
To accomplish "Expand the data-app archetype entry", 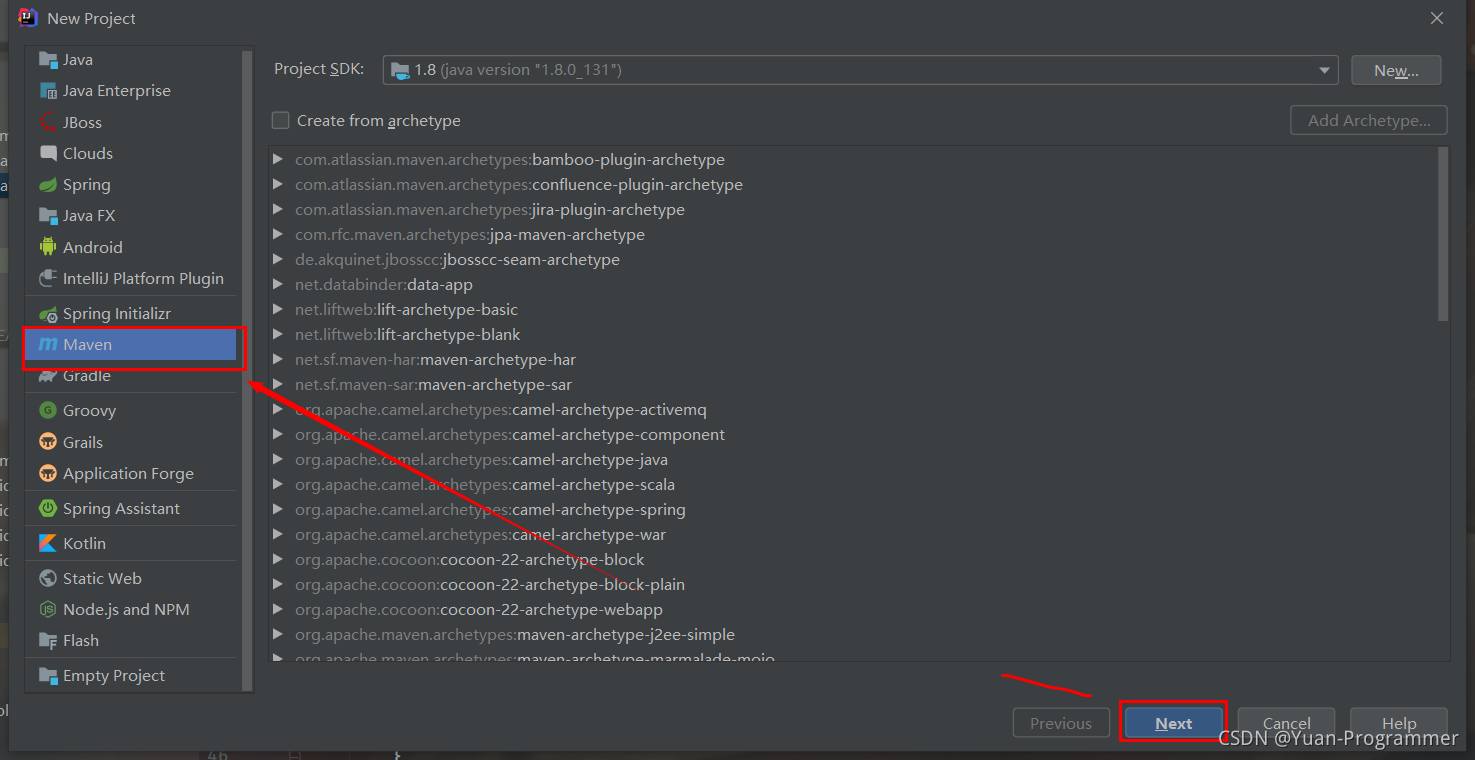I will tap(277, 284).
